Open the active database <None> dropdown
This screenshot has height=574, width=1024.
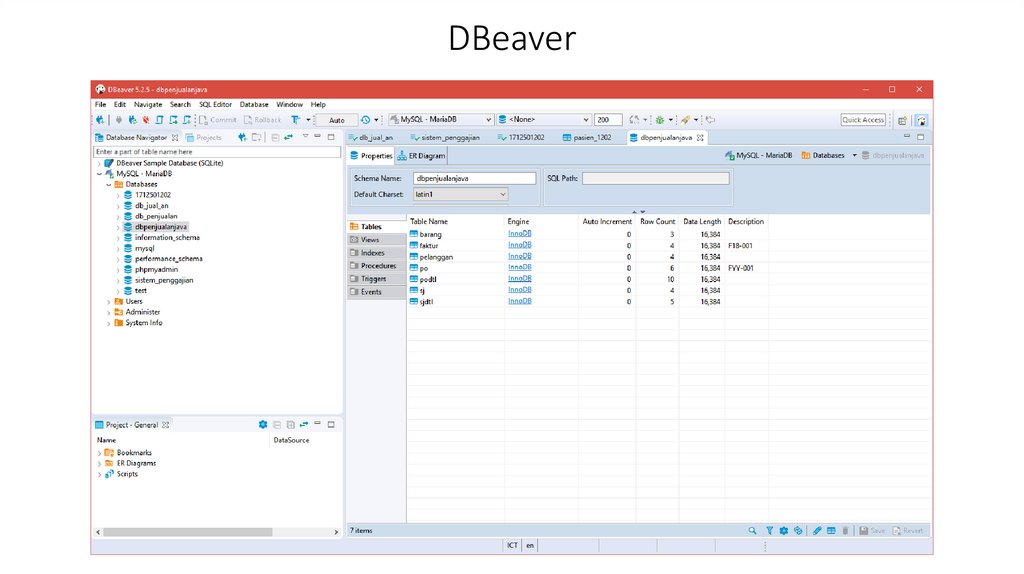pos(585,120)
